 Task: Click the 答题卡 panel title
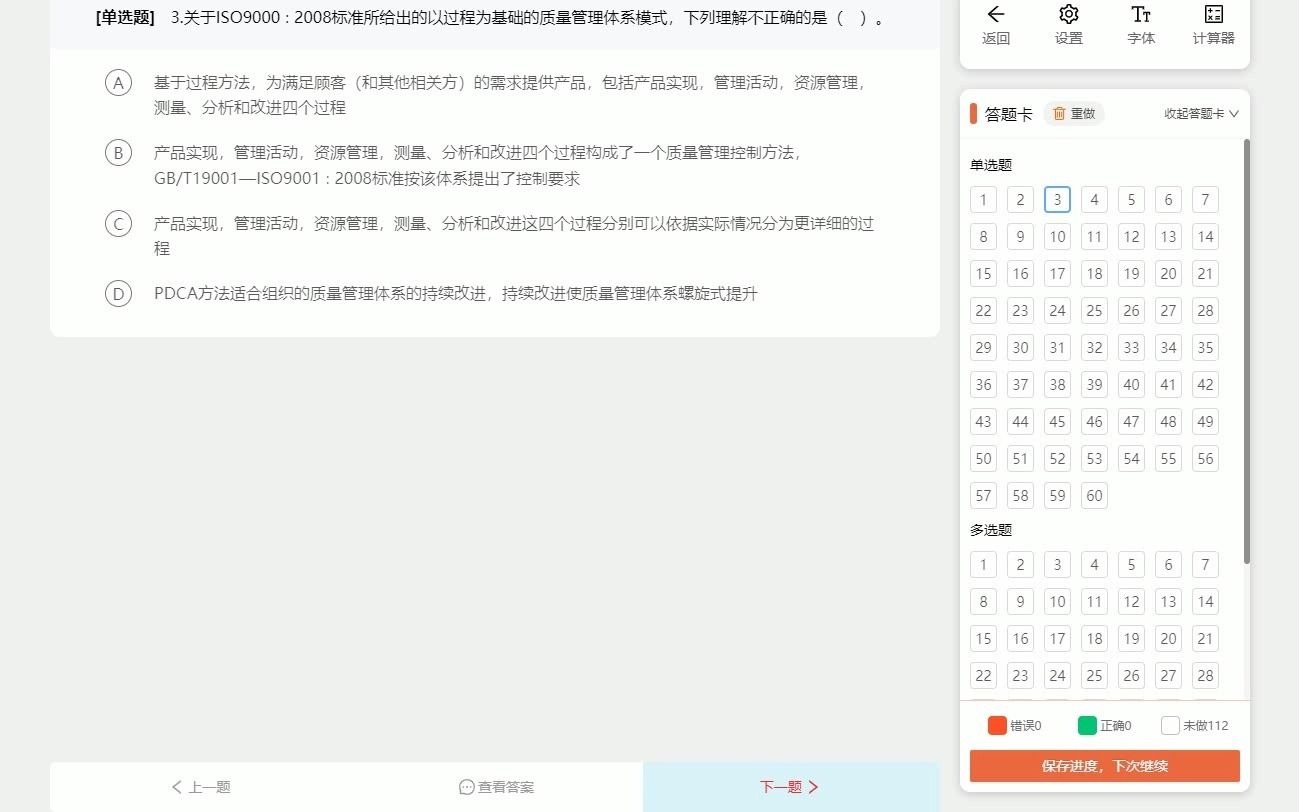click(x=1008, y=114)
